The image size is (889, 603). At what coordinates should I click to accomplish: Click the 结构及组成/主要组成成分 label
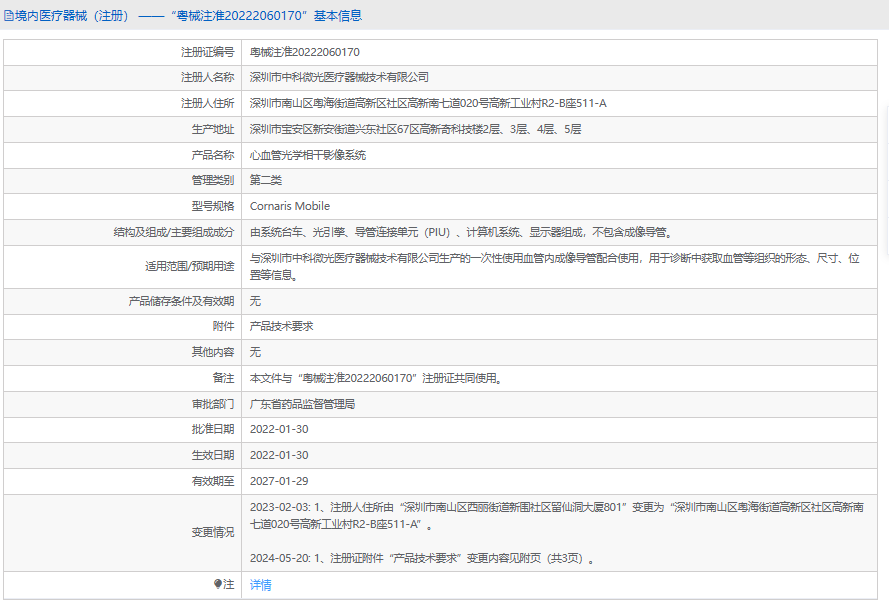174,232
